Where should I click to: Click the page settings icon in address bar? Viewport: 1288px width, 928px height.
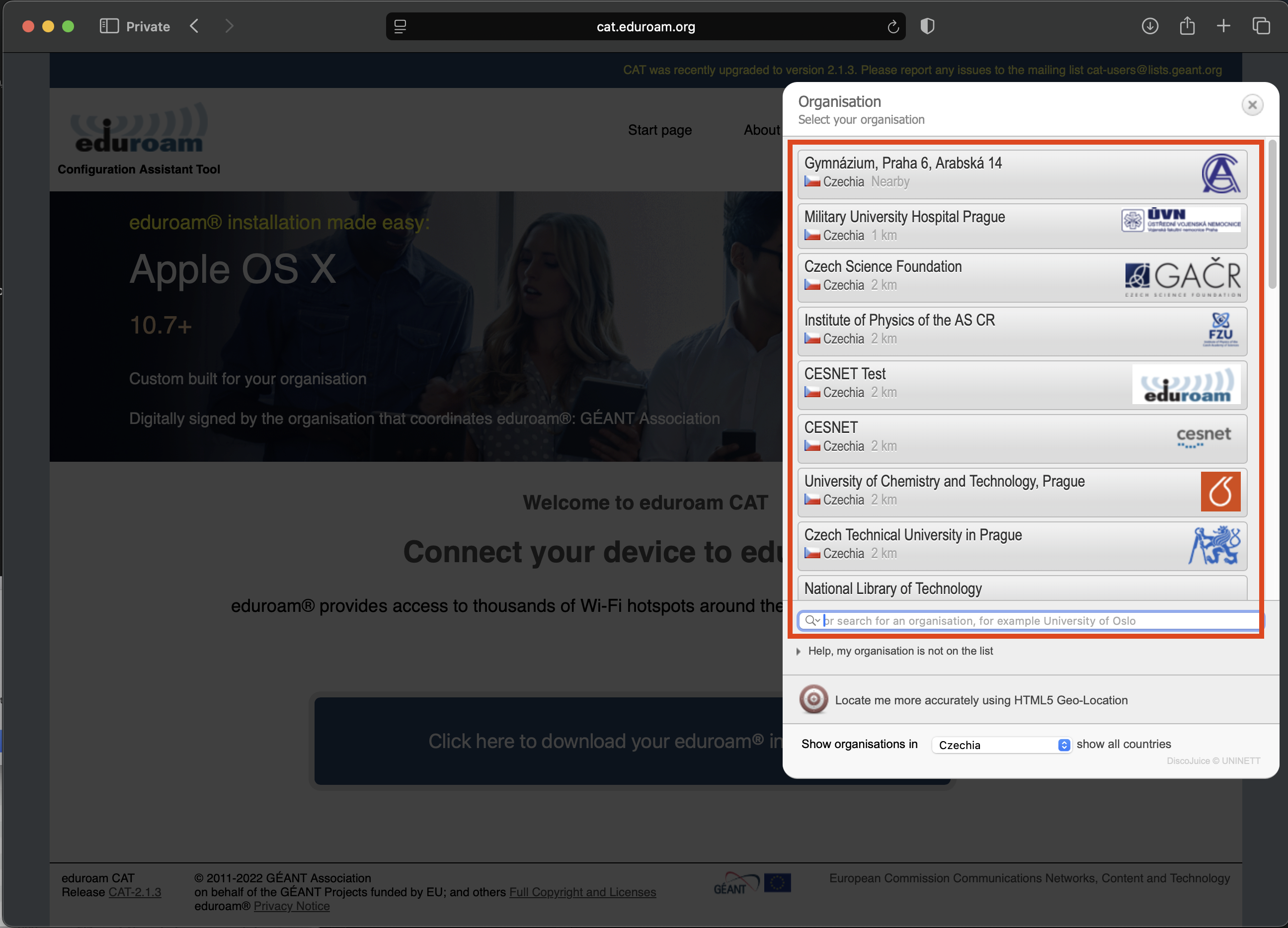pyautogui.click(x=400, y=27)
